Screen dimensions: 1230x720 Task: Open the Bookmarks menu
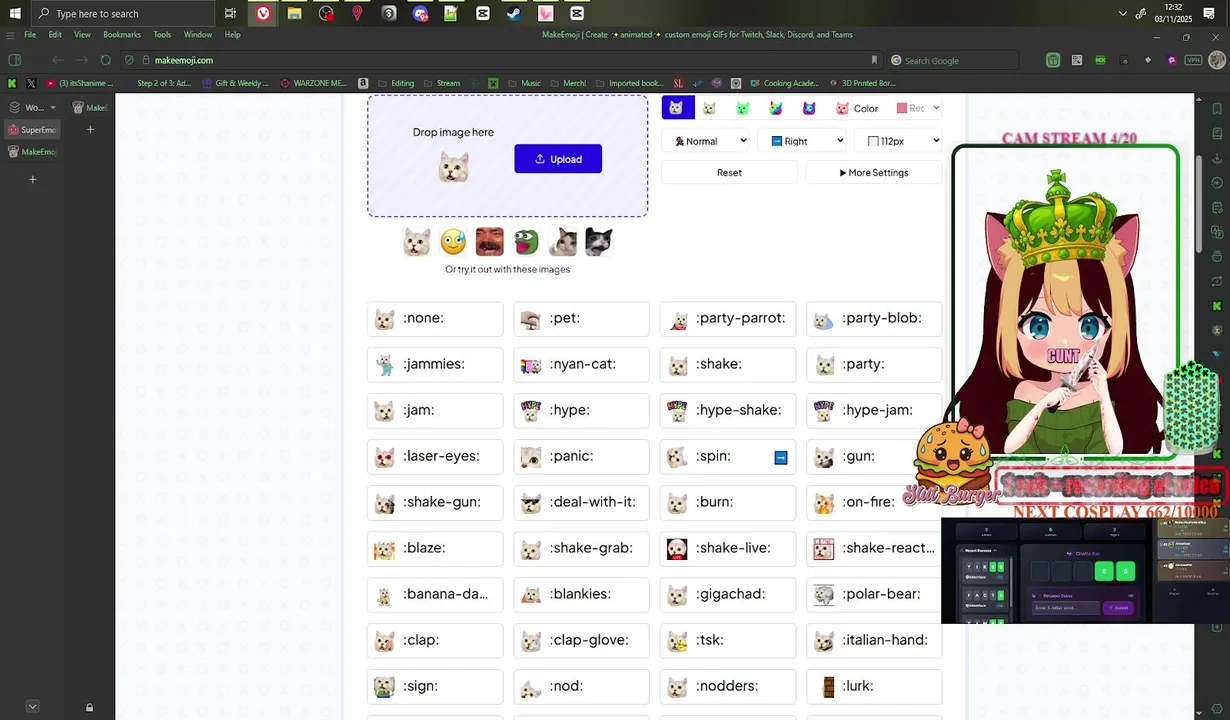coord(122,34)
